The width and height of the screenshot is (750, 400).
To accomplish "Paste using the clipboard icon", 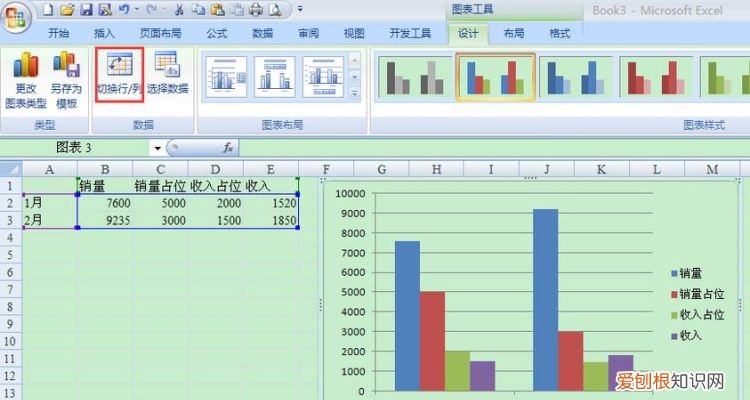I will pyautogui.click(x=218, y=10).
